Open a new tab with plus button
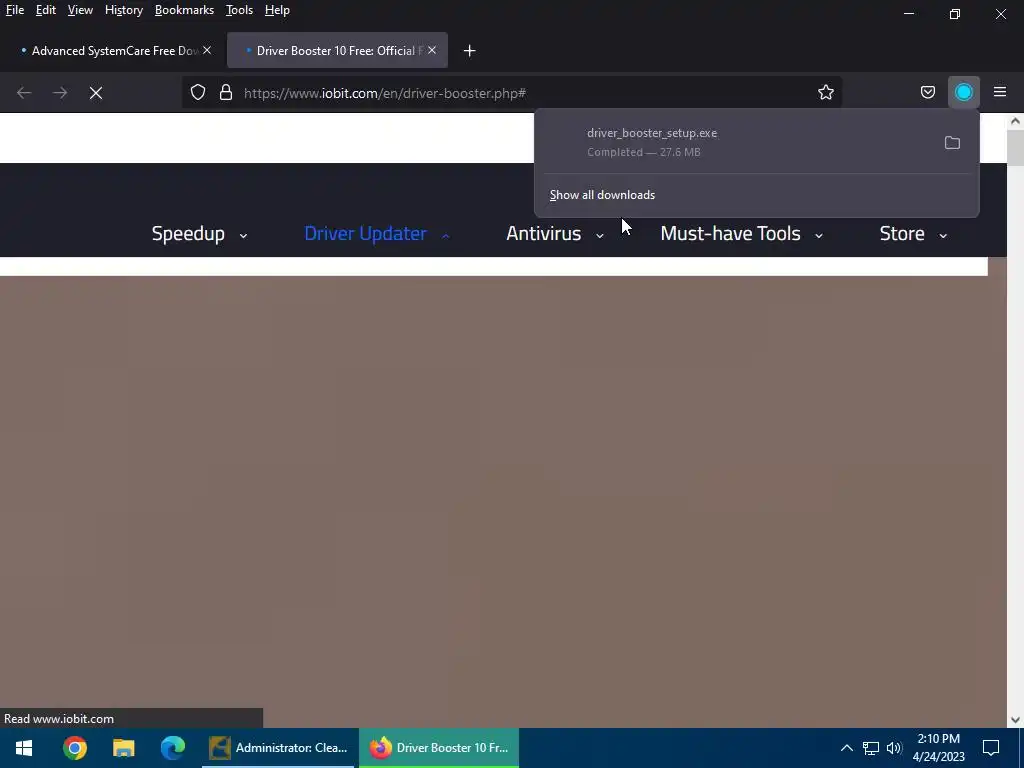The height and width of the screenshot is (768, 1024). click(469, 51)
